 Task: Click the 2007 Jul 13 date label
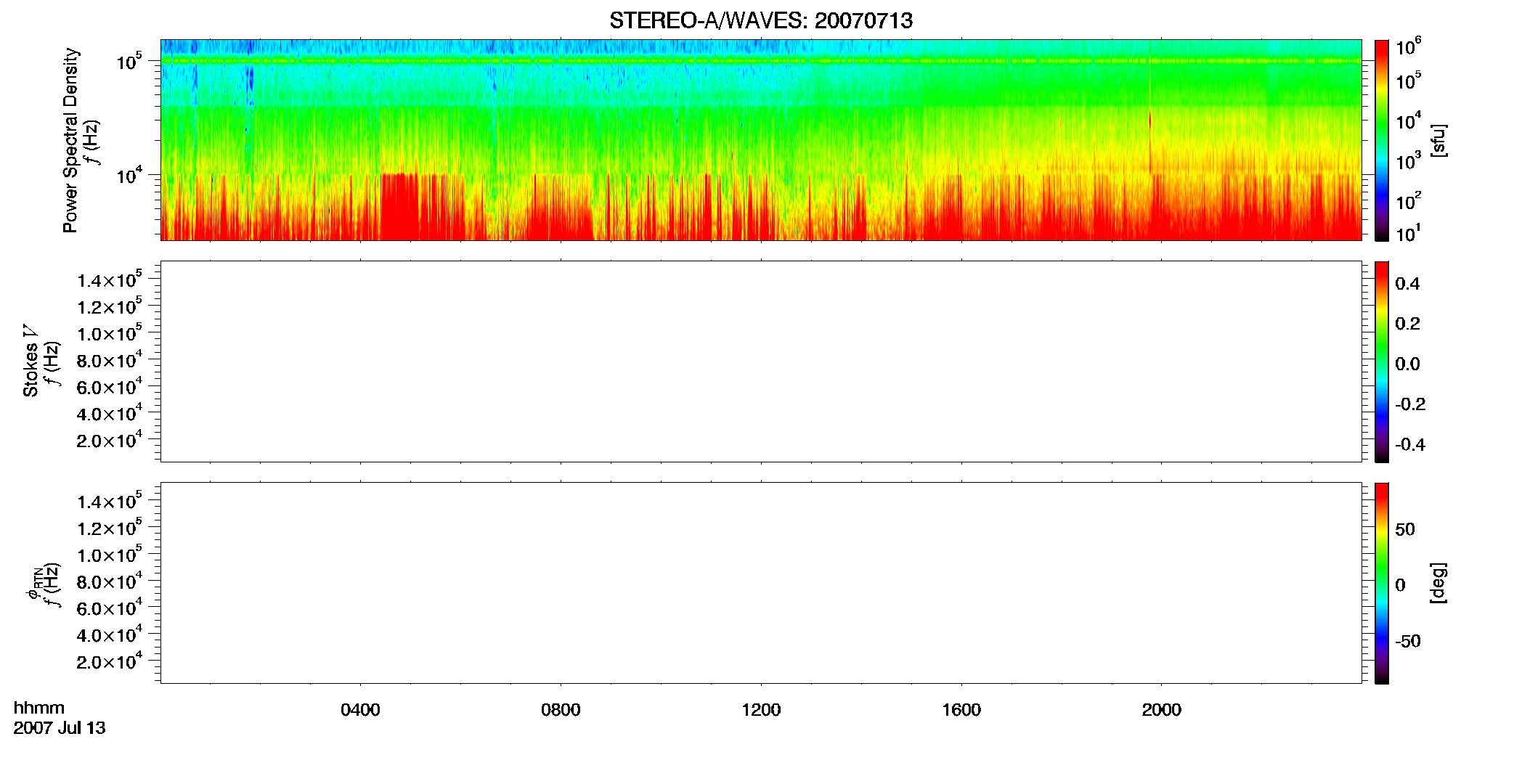[x=60, y=728]
